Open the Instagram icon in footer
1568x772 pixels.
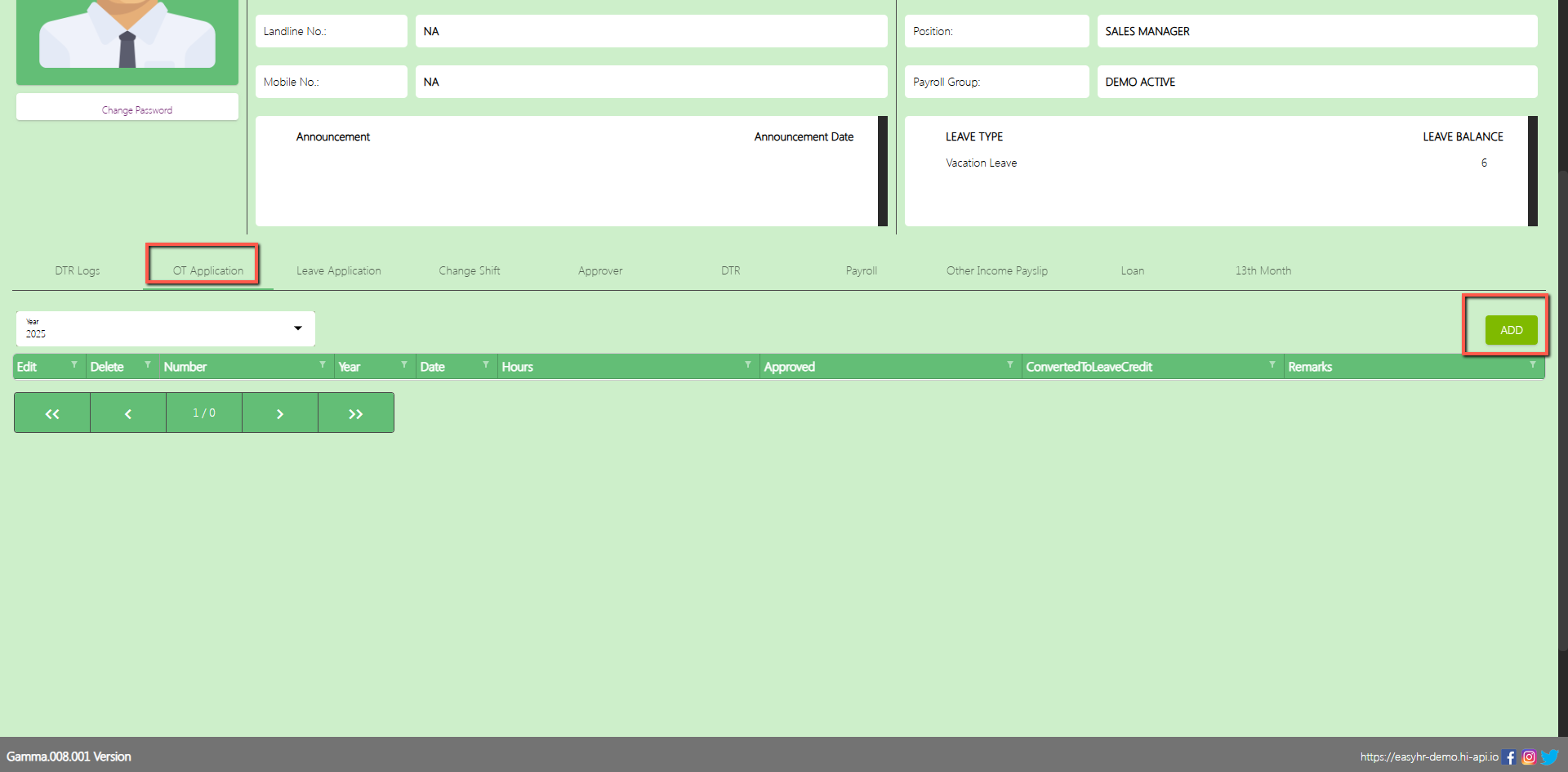[1529, 757]
